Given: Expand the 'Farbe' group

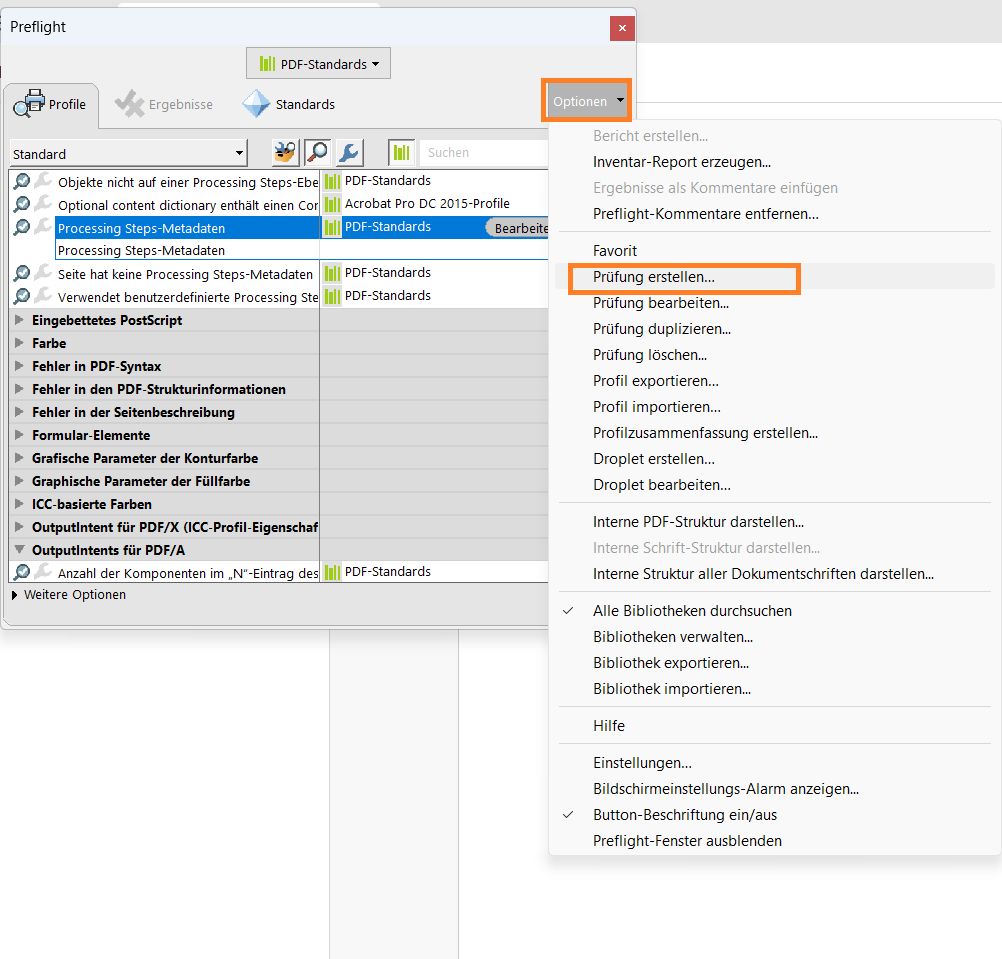Looking at the screenshot, I should pyautogui.click(x=19, y=342).
